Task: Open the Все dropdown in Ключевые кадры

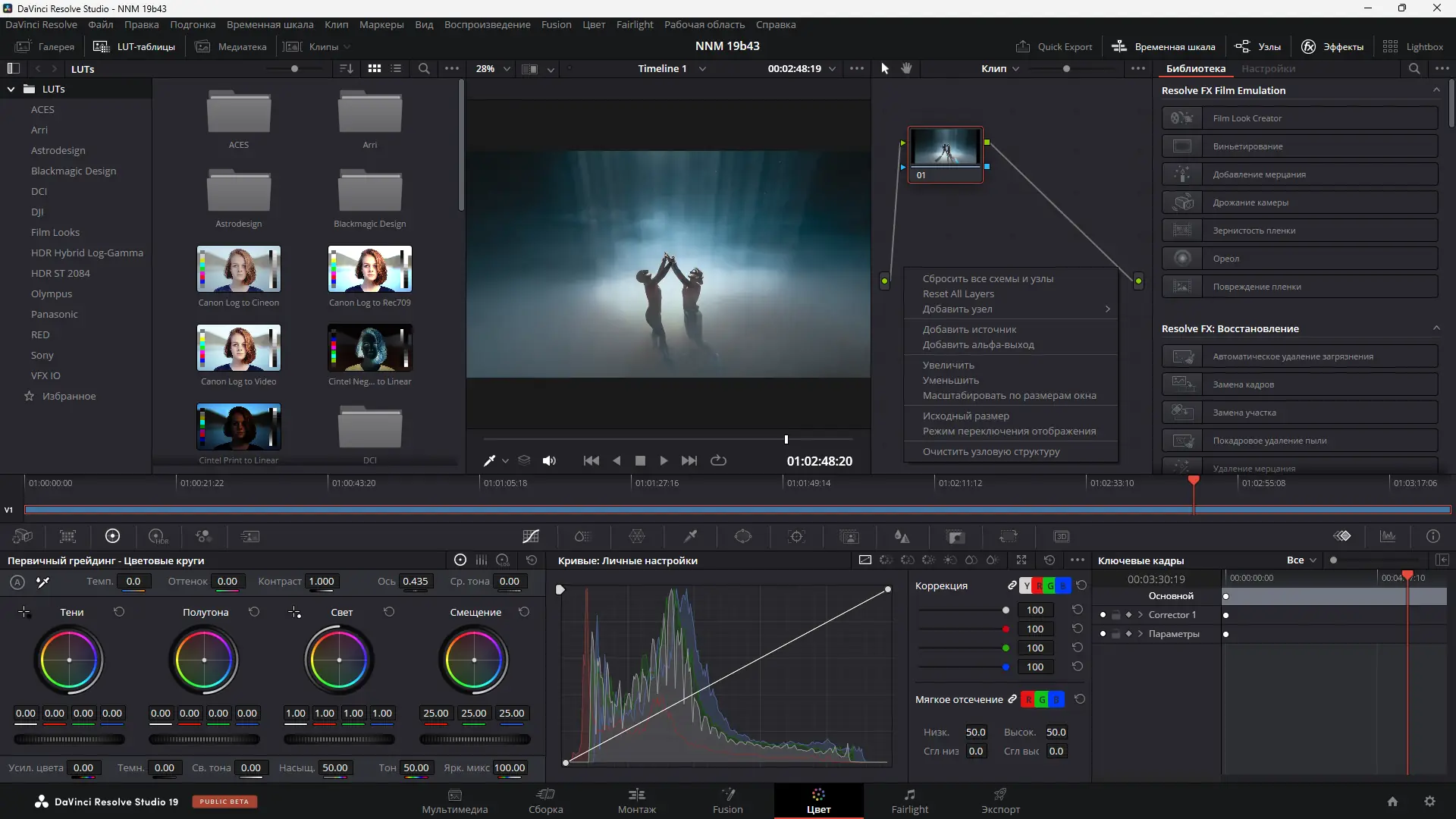Action: [x=1300, y=560]
